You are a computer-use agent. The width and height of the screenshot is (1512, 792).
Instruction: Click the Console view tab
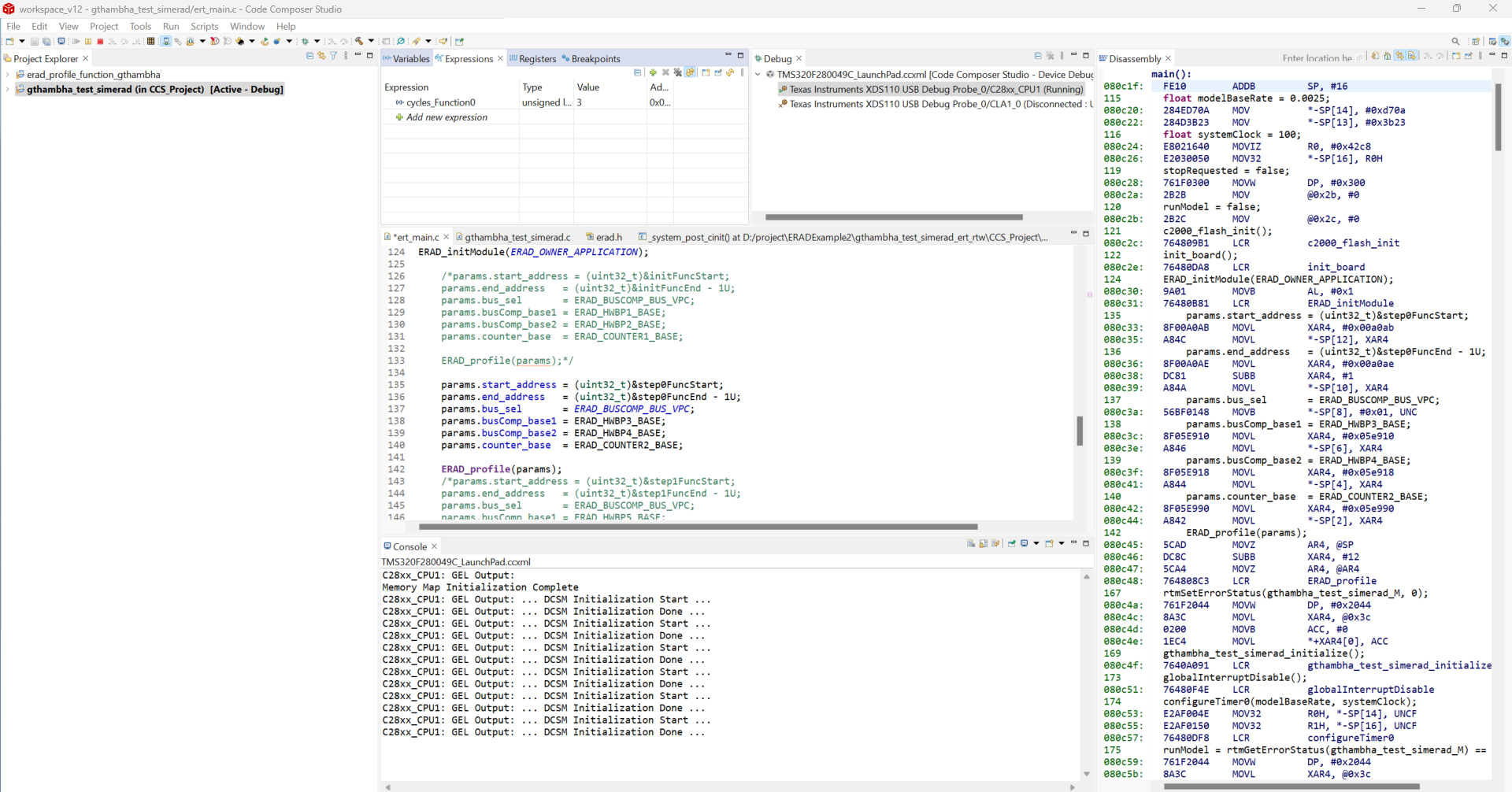409,546
